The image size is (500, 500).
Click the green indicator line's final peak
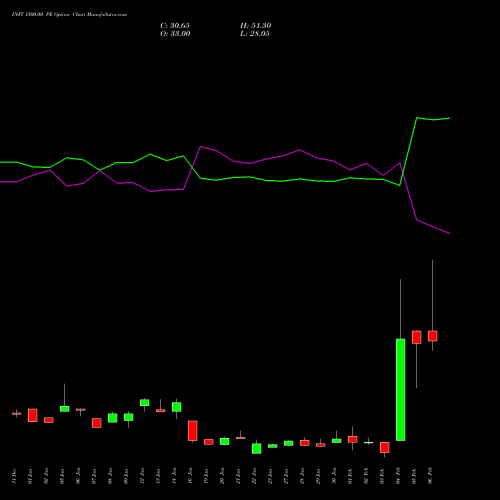417,118
